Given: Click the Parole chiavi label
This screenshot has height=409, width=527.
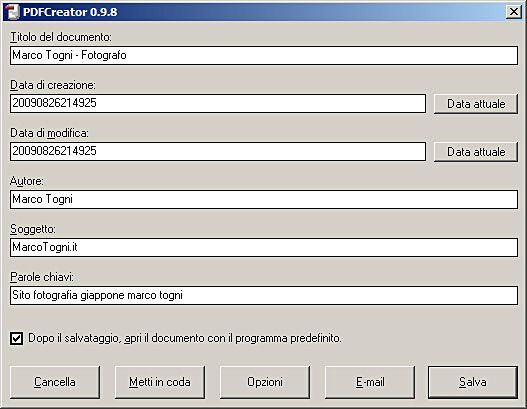Looking at the screenshot, I should coord(42,277).
